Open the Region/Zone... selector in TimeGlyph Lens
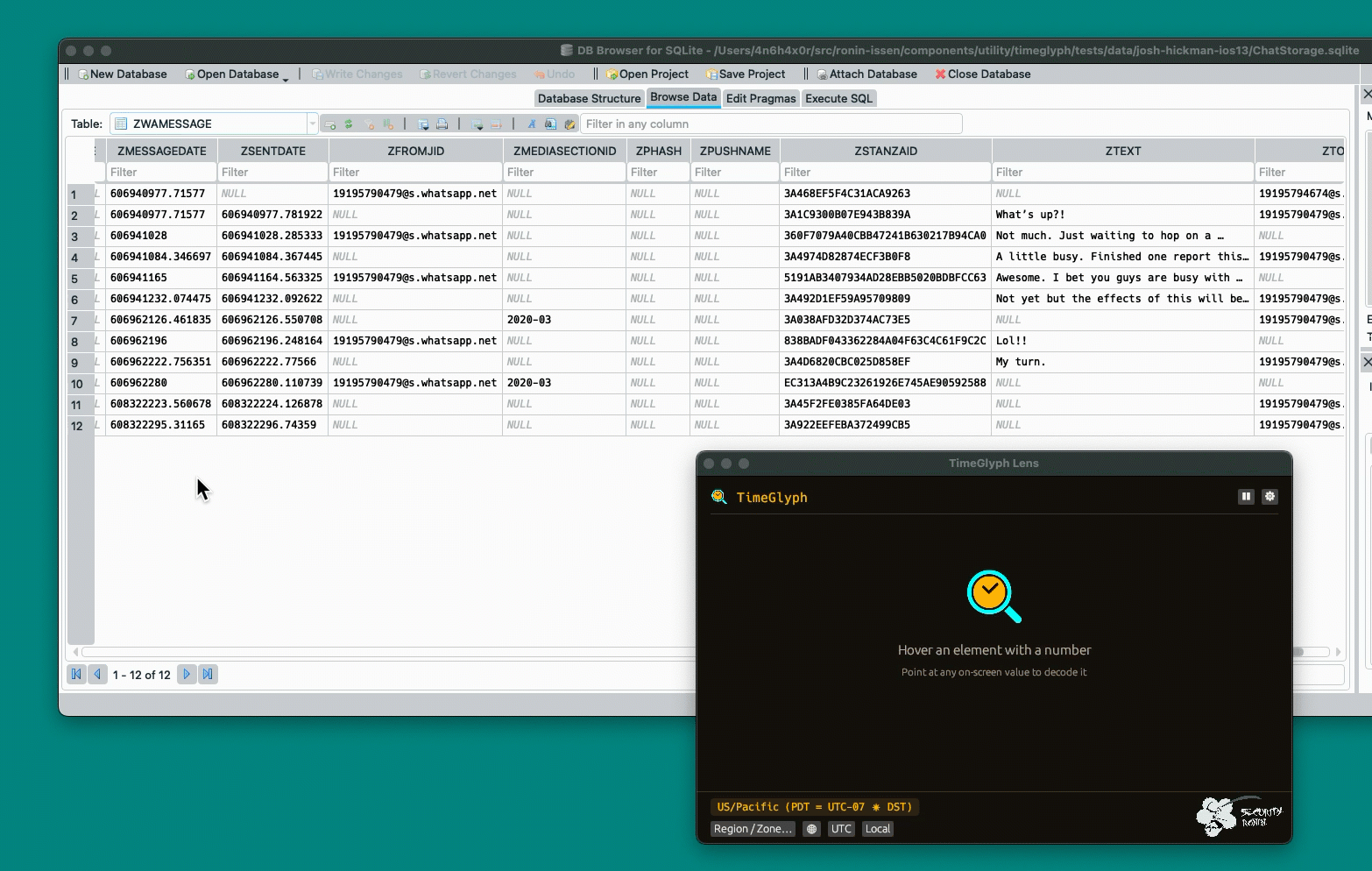The height and width of the screenshot is (871, 1372). tap(753, 829)
